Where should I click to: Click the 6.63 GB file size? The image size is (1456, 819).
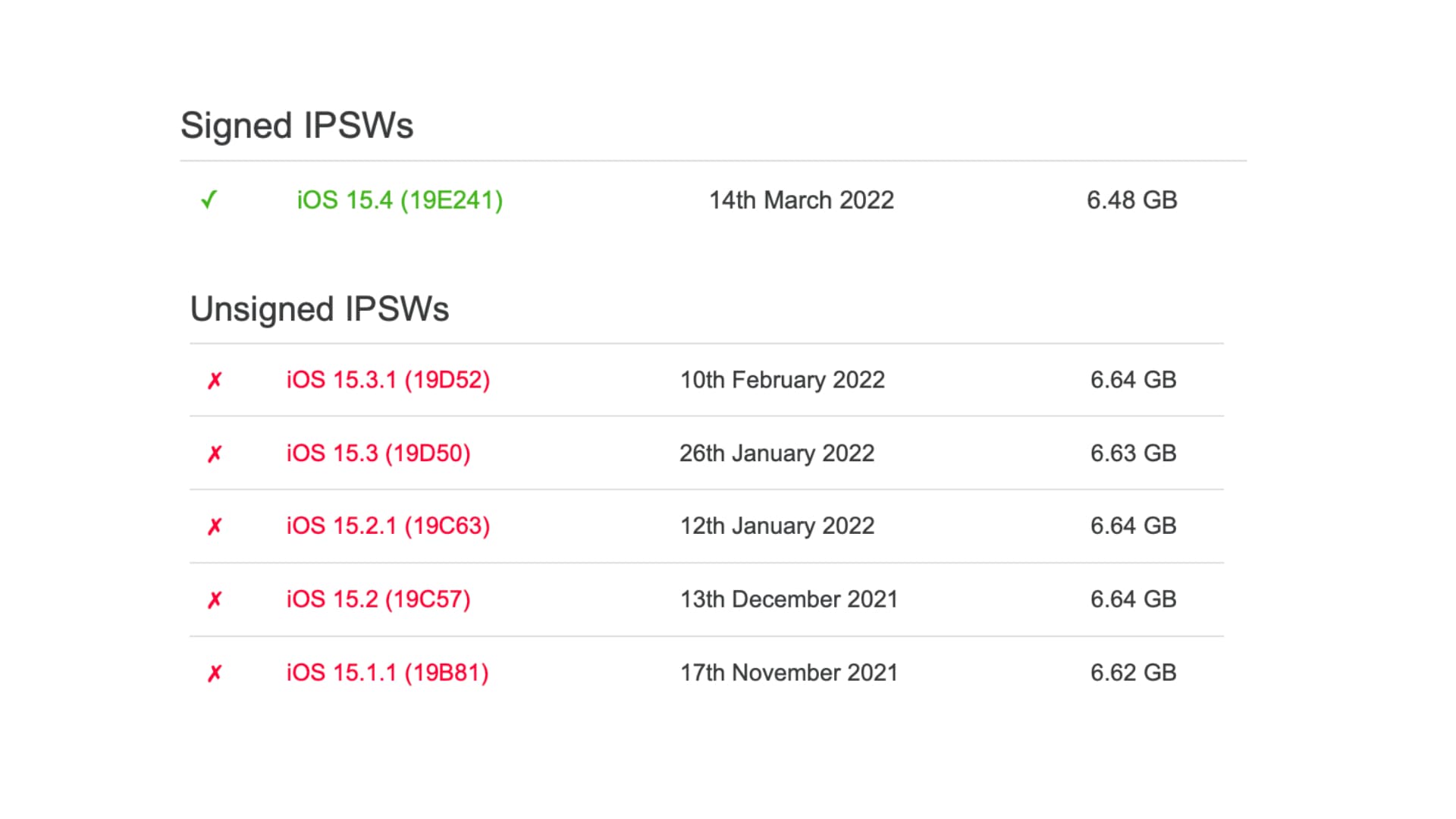click(1133, 453)
